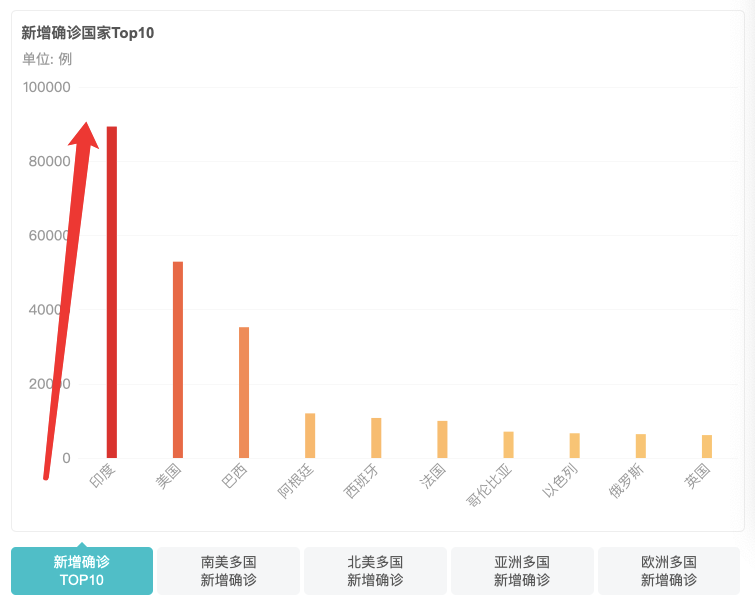This screenshot has width=755, height=610.
Task: Click the 以色列 bar
Action: [x=574, y=445]
